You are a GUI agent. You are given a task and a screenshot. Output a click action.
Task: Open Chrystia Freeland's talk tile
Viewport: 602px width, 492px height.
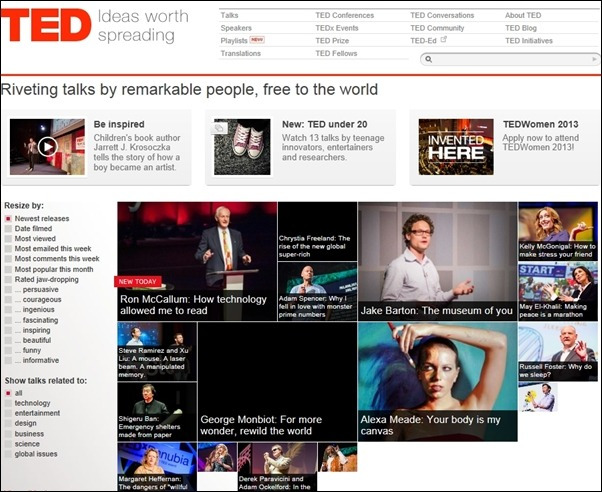click(x=317, y=231)
